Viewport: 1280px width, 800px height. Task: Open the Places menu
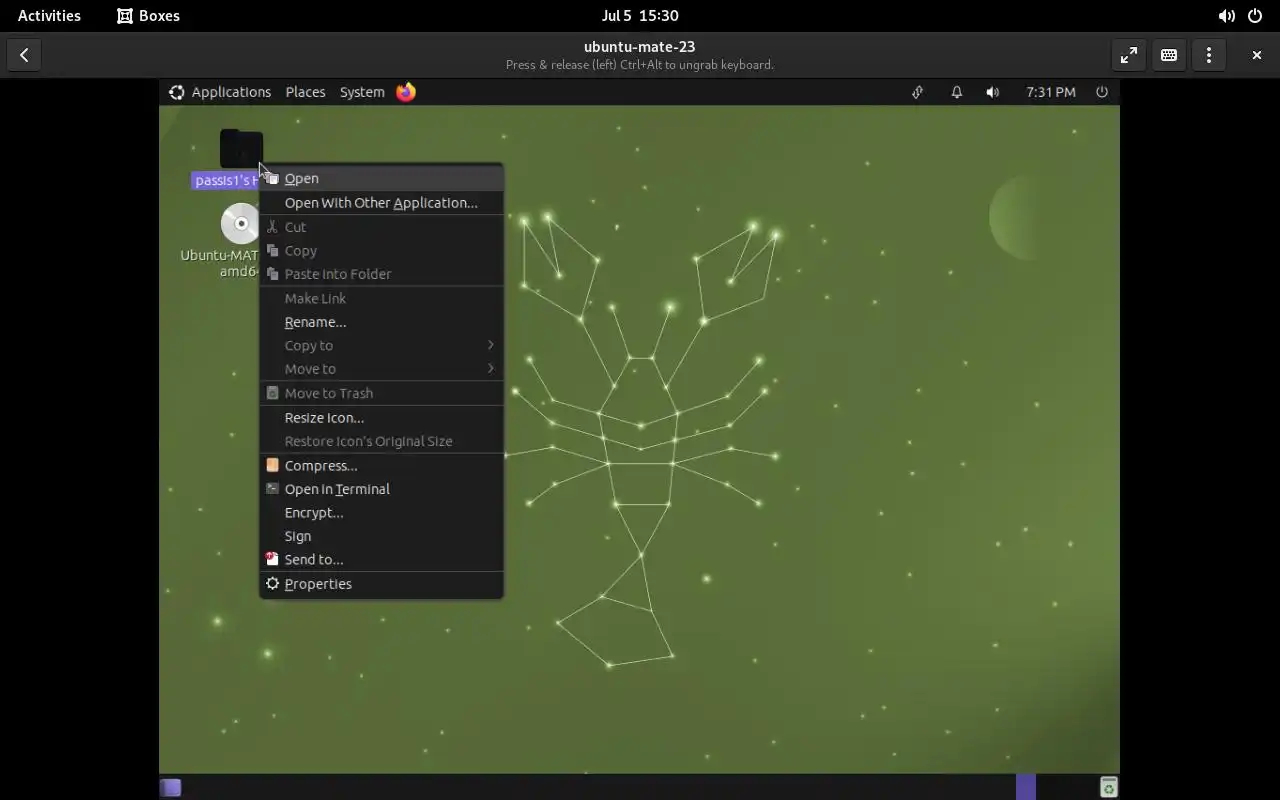[305, 92]
